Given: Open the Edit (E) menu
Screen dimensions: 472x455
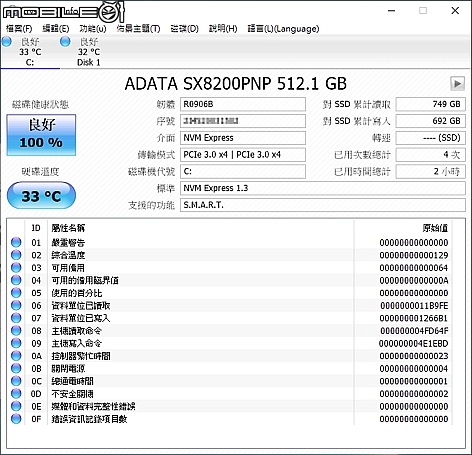Looking at the screenshot, I should click(x=56, y=29).
